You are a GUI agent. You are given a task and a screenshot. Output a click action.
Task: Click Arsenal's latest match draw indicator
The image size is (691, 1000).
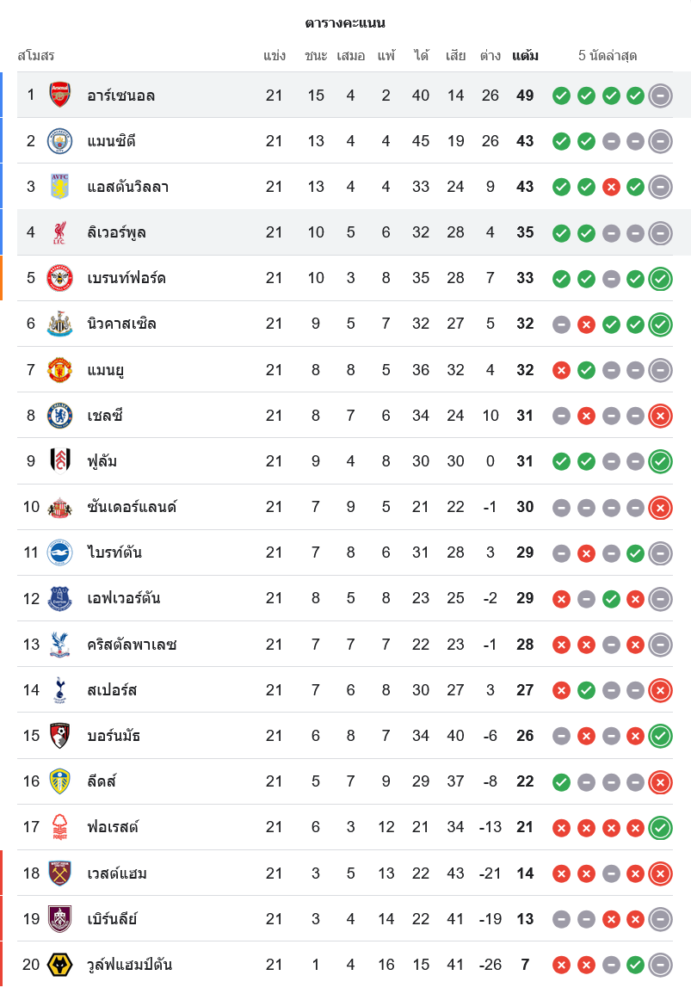[660, 96]
